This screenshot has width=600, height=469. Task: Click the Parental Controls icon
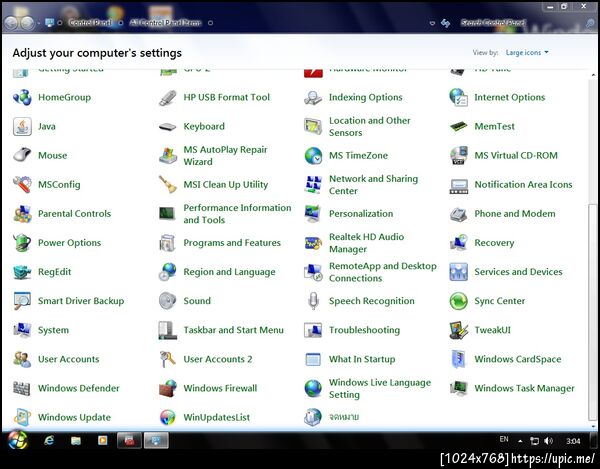pos(22,214)
